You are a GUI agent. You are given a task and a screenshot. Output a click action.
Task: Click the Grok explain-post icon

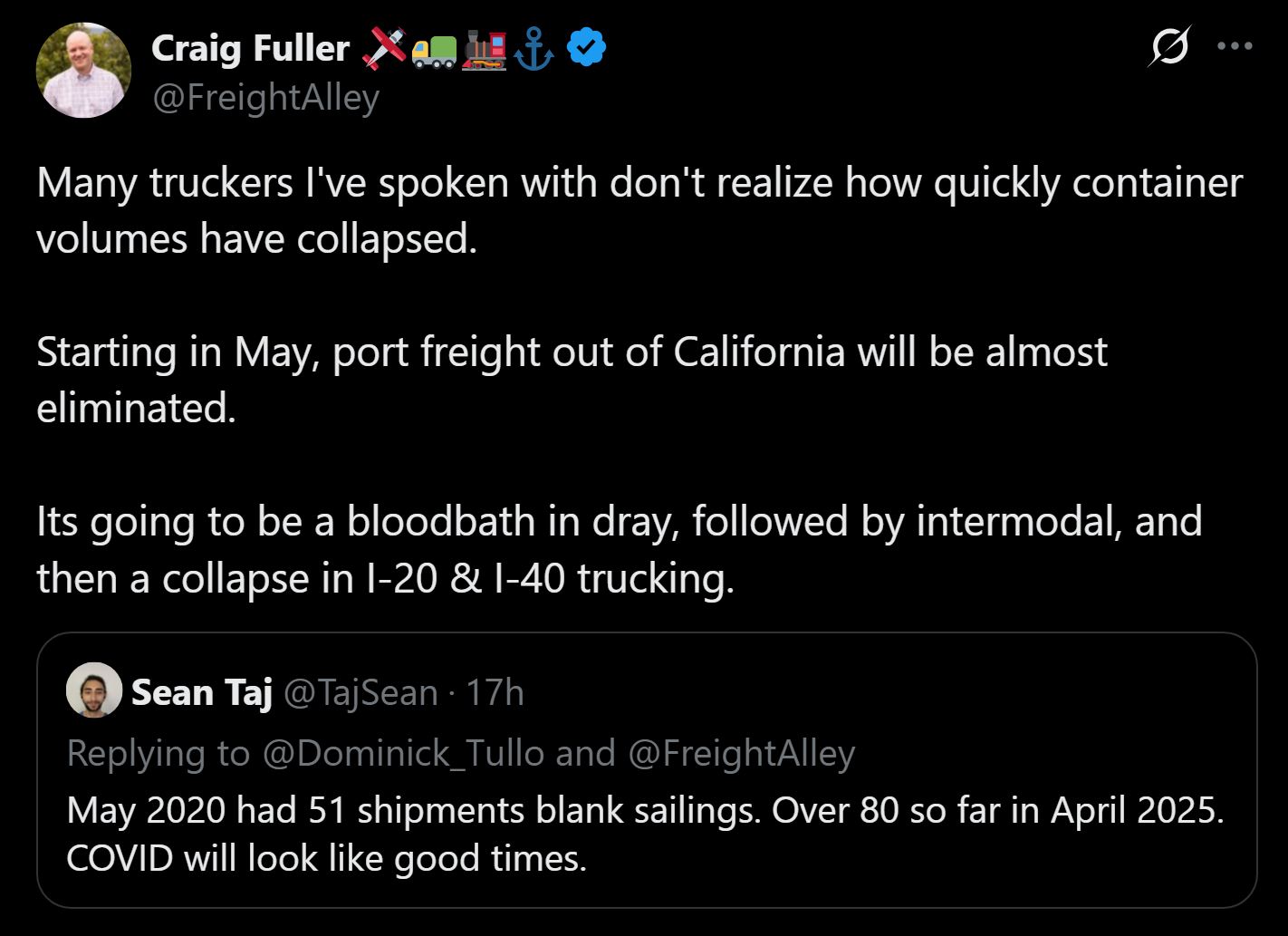point(1169,46)
